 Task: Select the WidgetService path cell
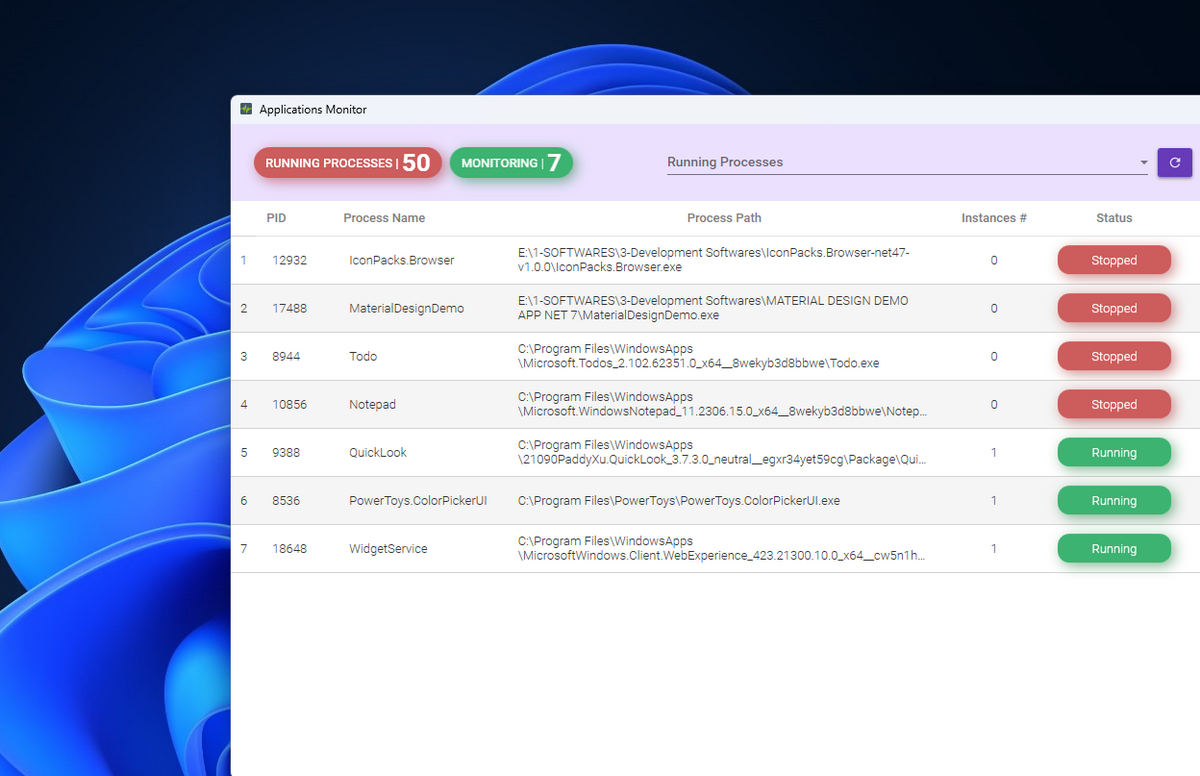coord(720,549)
